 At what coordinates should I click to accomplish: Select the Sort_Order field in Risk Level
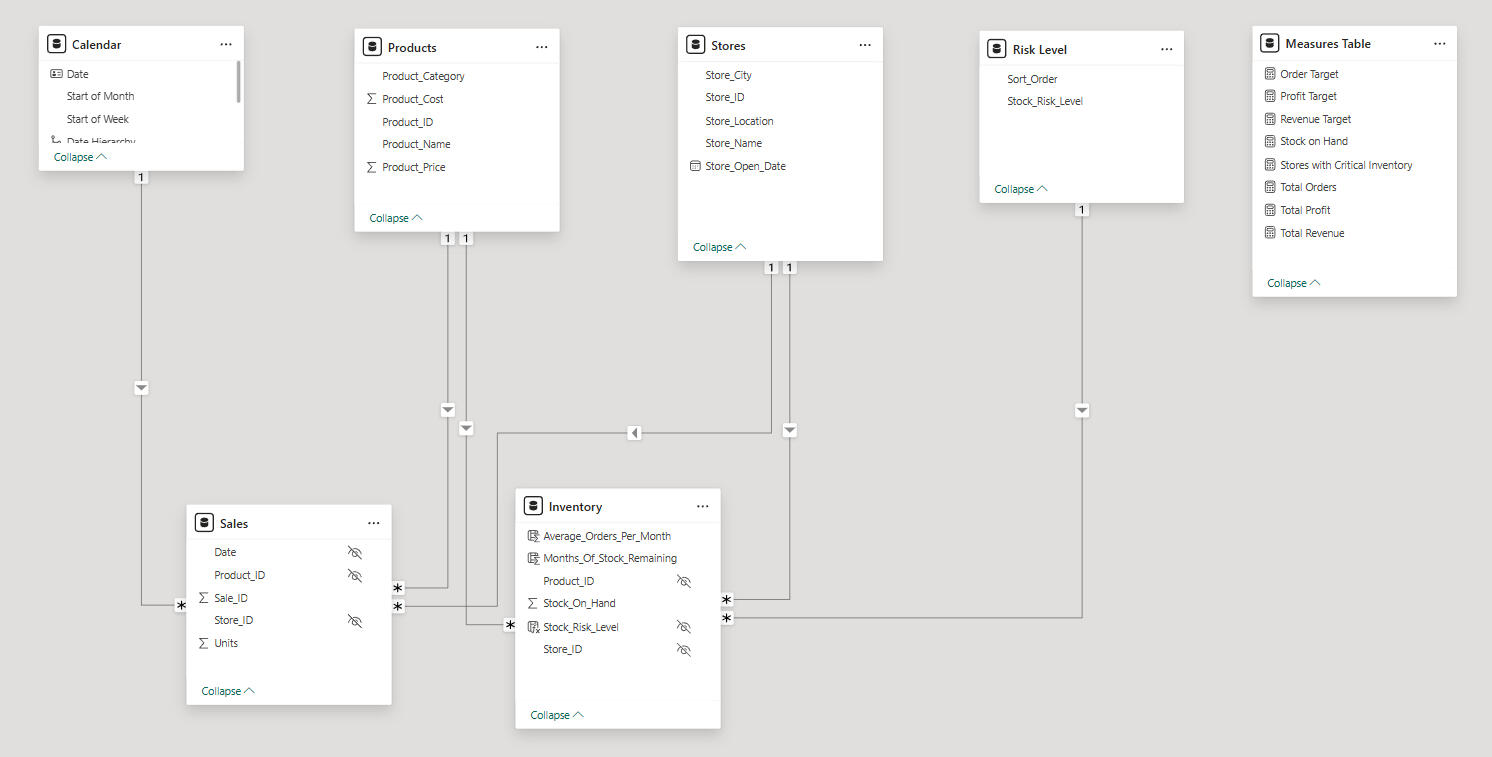1032,79
